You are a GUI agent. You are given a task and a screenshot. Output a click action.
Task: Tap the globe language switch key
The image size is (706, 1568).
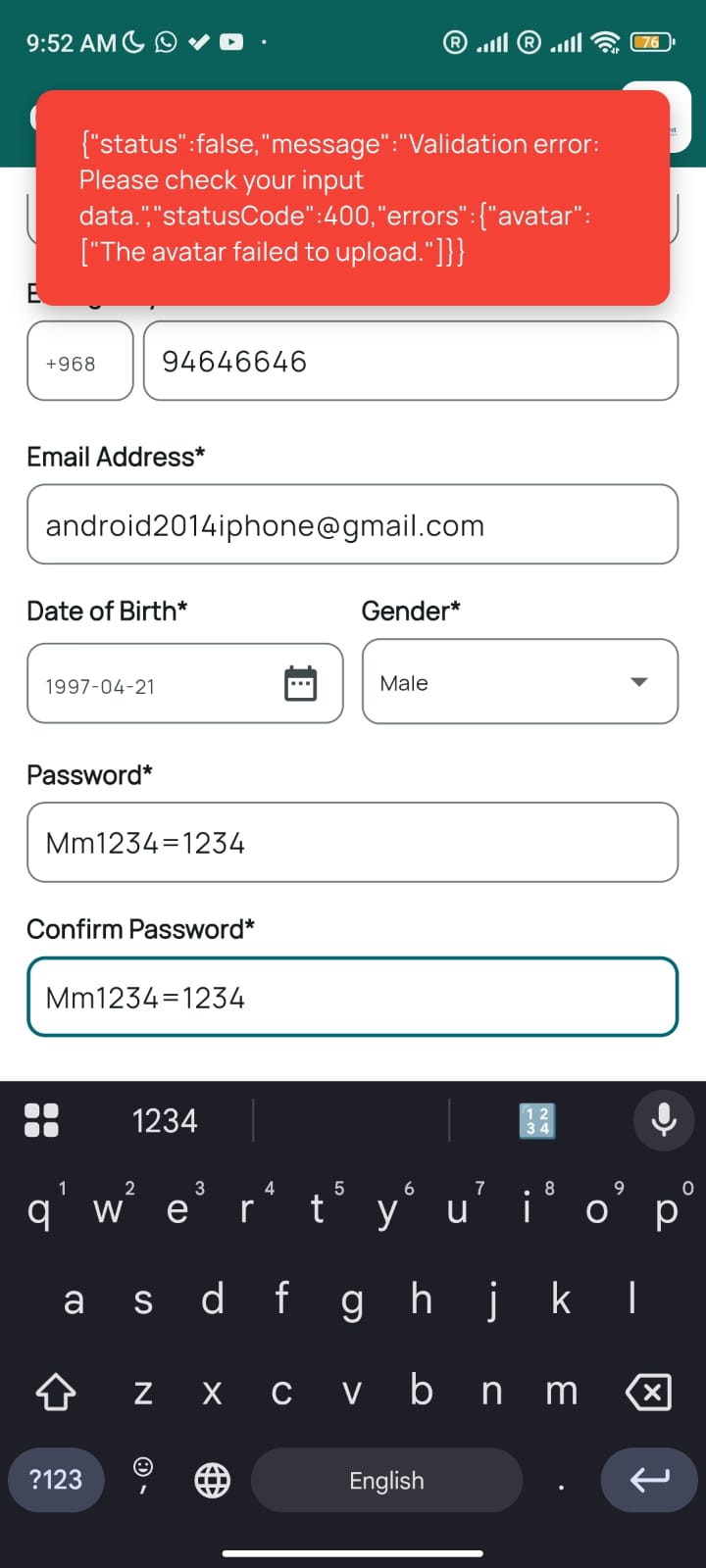212,1480
